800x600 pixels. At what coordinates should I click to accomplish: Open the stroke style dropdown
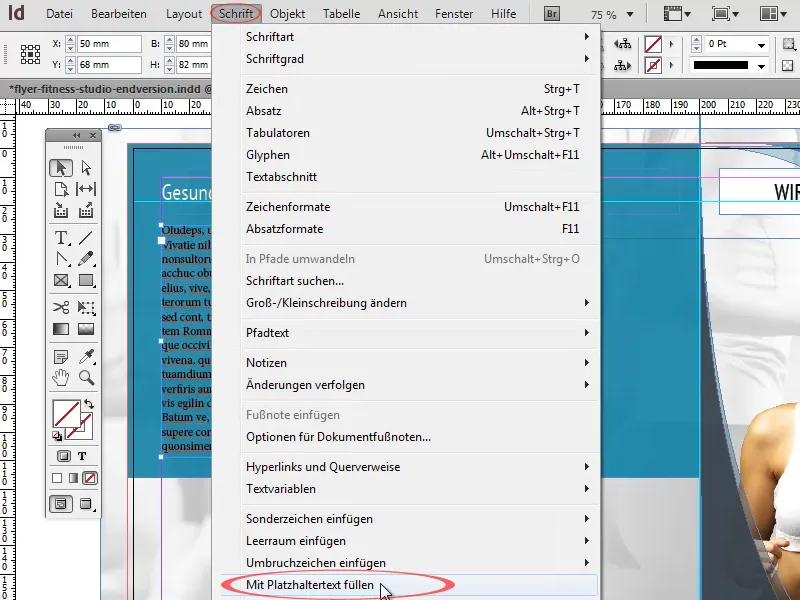click(x=761, y=66)
